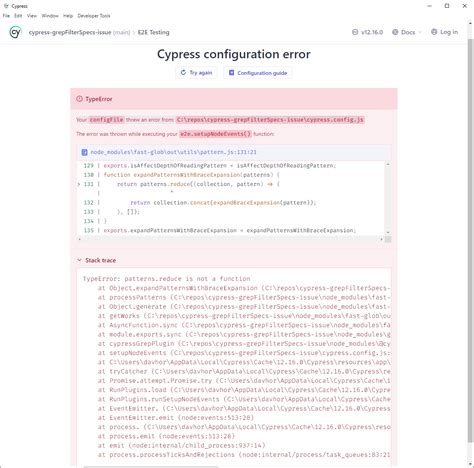Click the getWorks stack trace line

244,316
